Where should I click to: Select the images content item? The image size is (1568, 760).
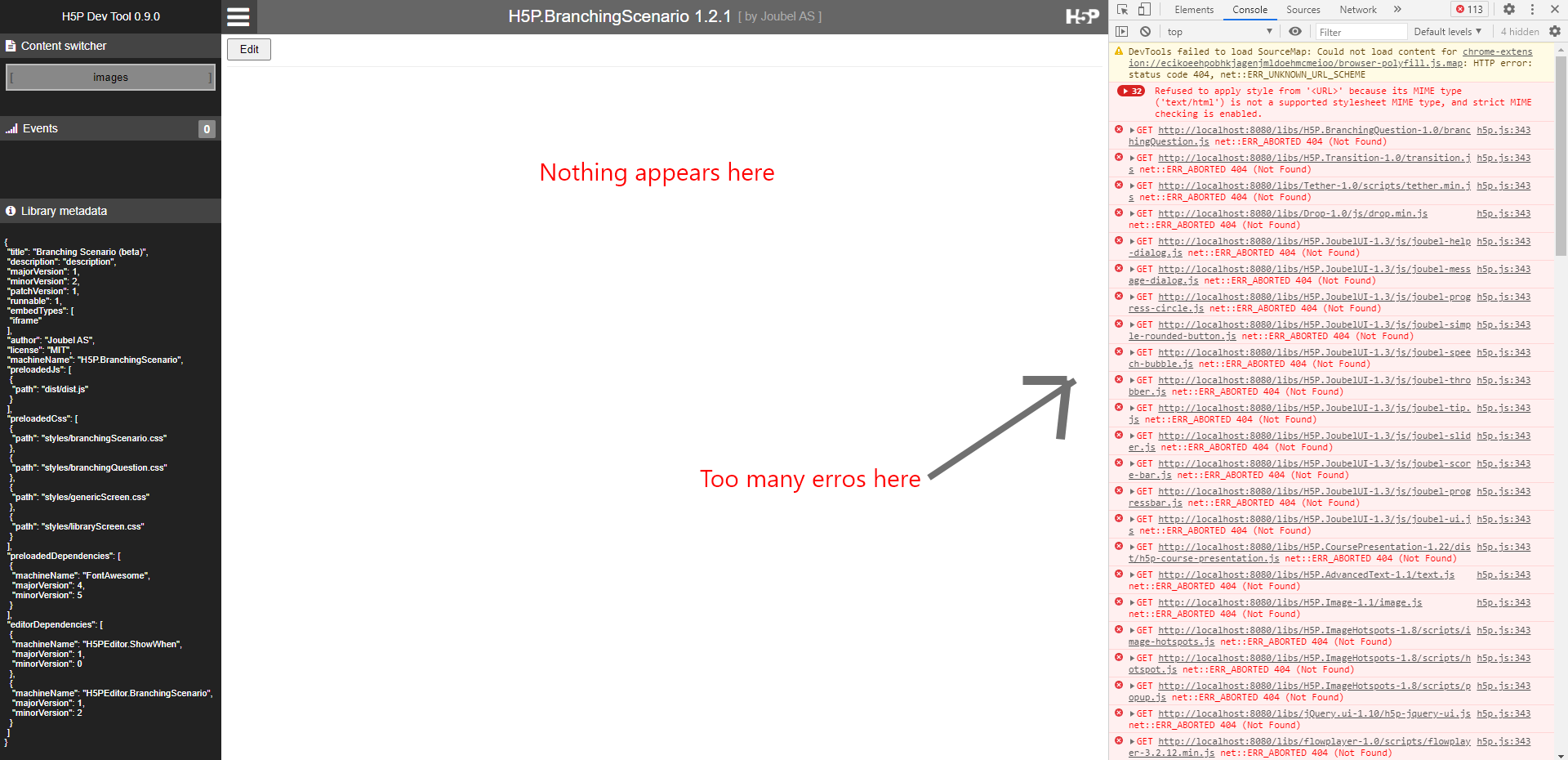coord(110,78)
